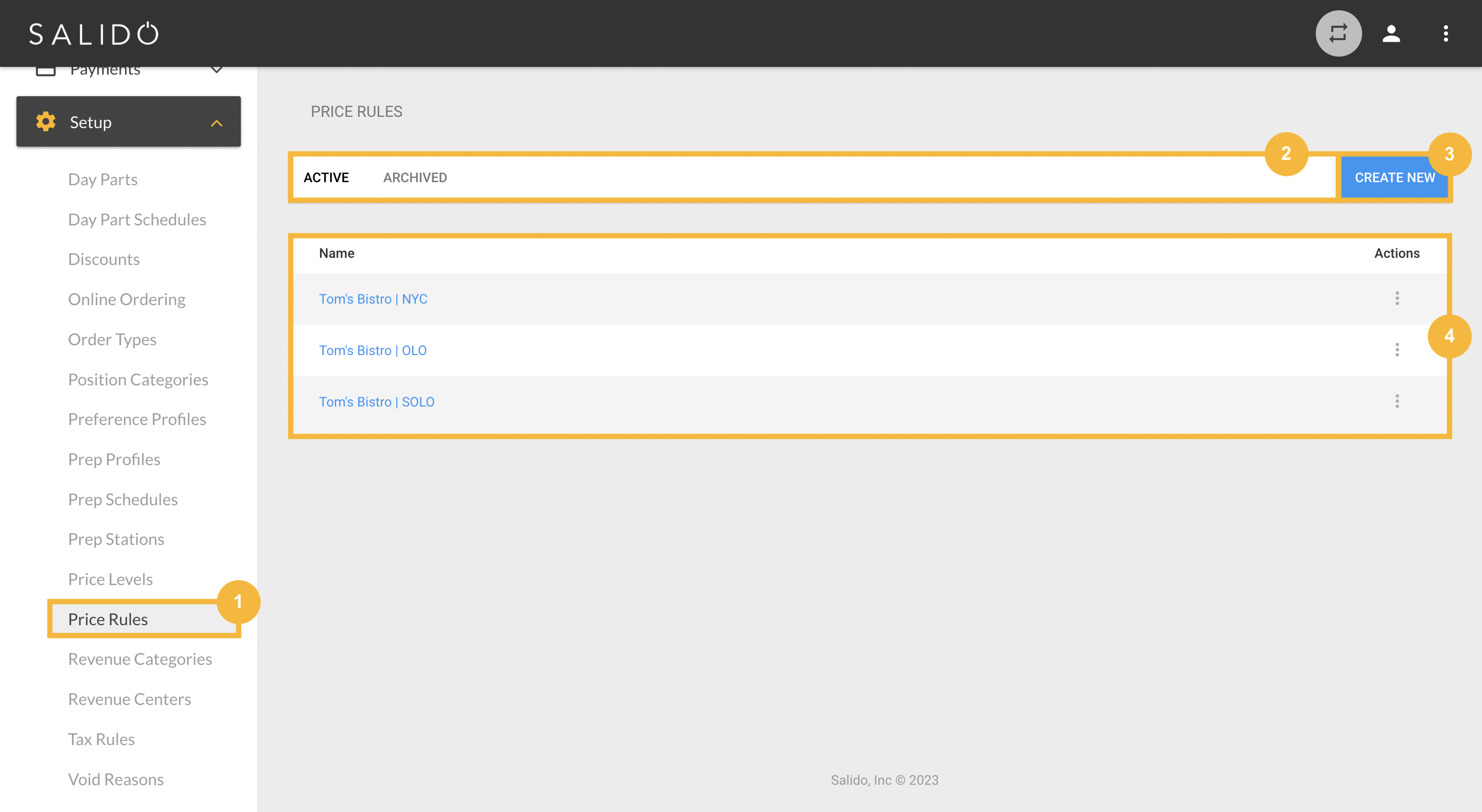This screenshot has height=812, width=1482.
Task: Collapse the Setup section chevron
Action: 216,122
